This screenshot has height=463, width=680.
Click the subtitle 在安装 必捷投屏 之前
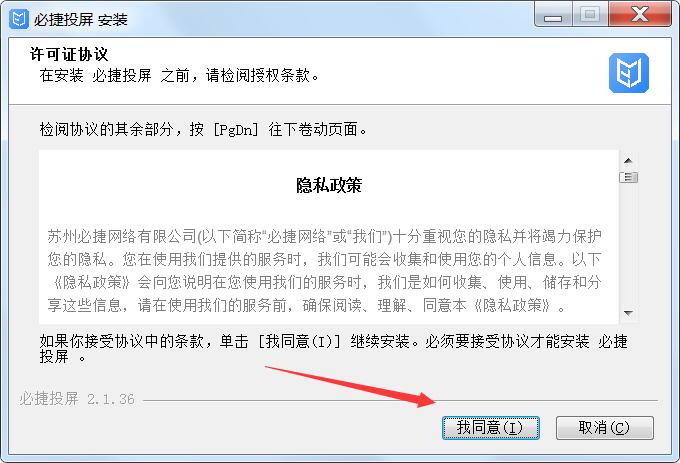click(180, 75)
